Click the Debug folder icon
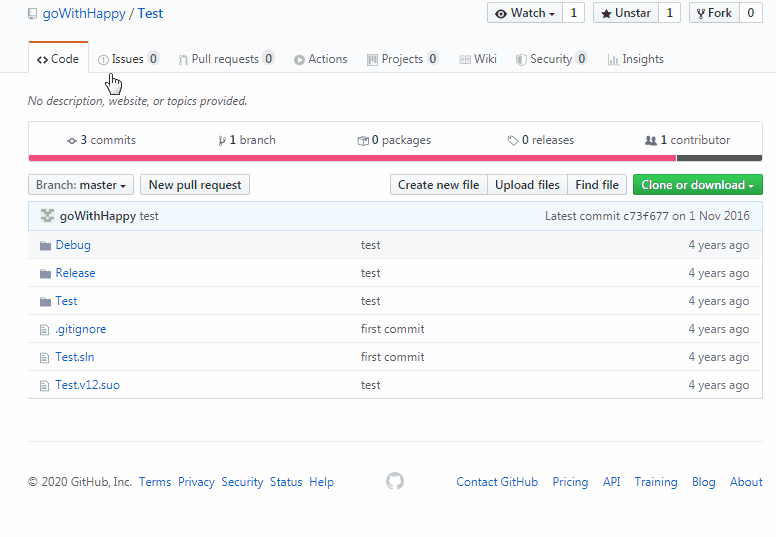 point(45,245)
